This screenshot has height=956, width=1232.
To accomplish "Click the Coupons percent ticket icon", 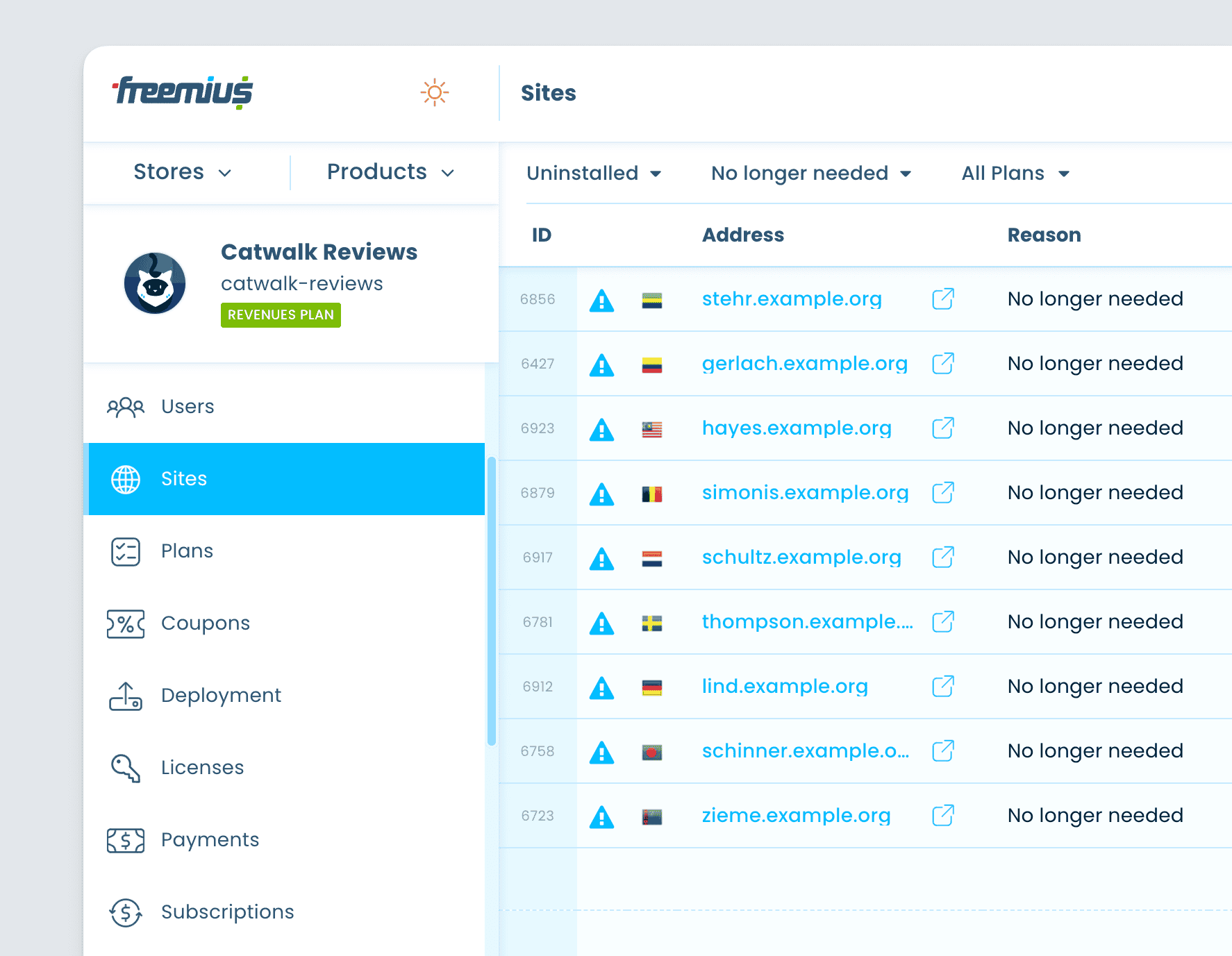I will click(126, 623).
